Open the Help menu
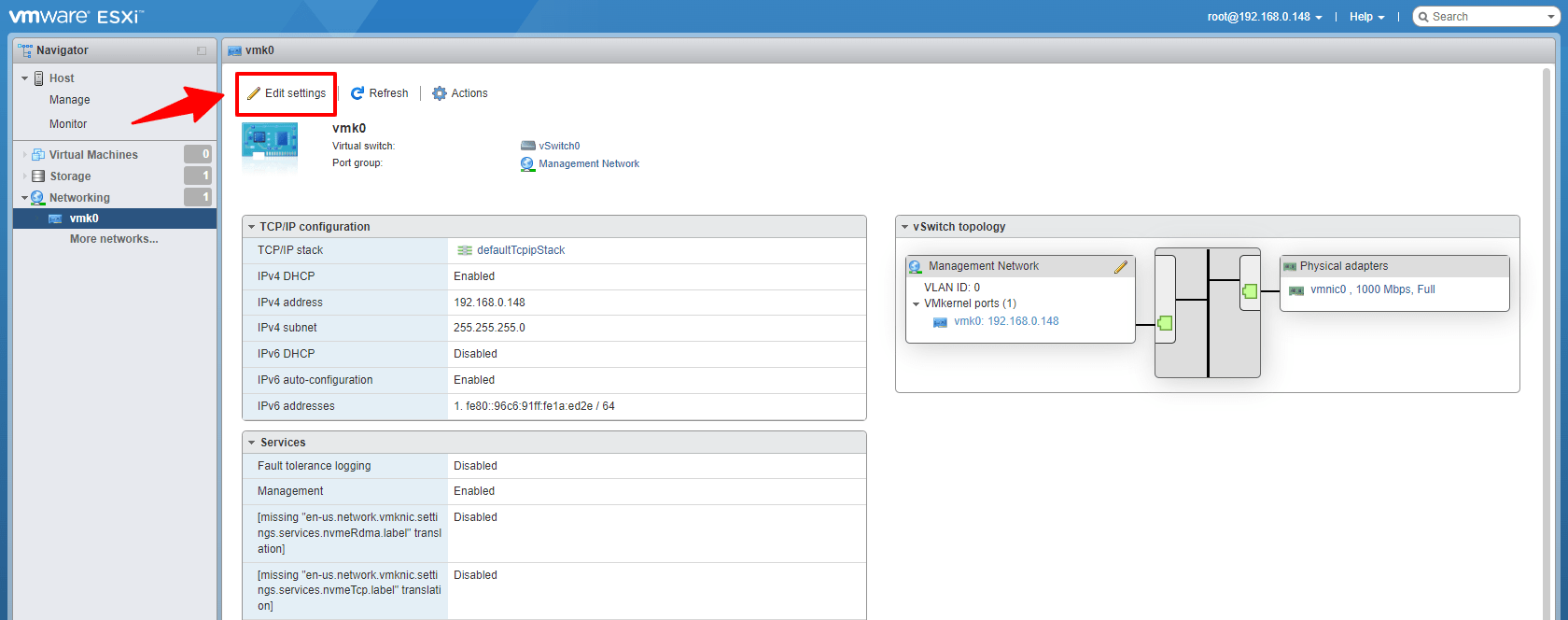This screenshot has width=1568, height=620. (1367, 17)
